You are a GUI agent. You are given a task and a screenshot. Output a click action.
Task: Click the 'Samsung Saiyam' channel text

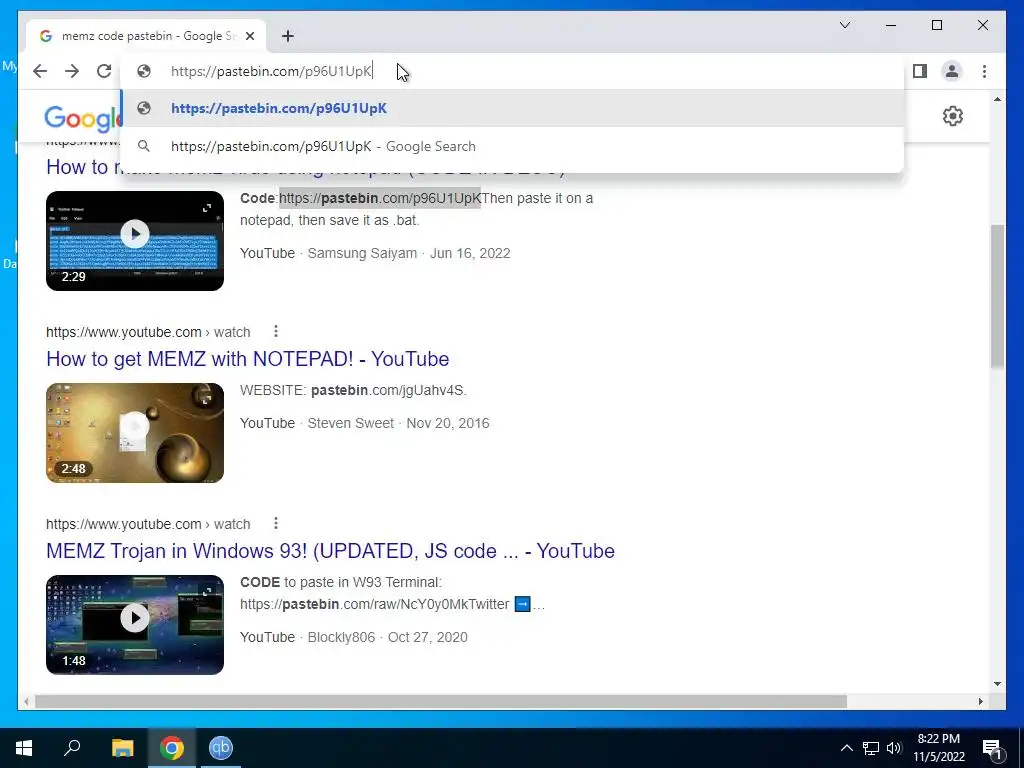pos(362,253)
